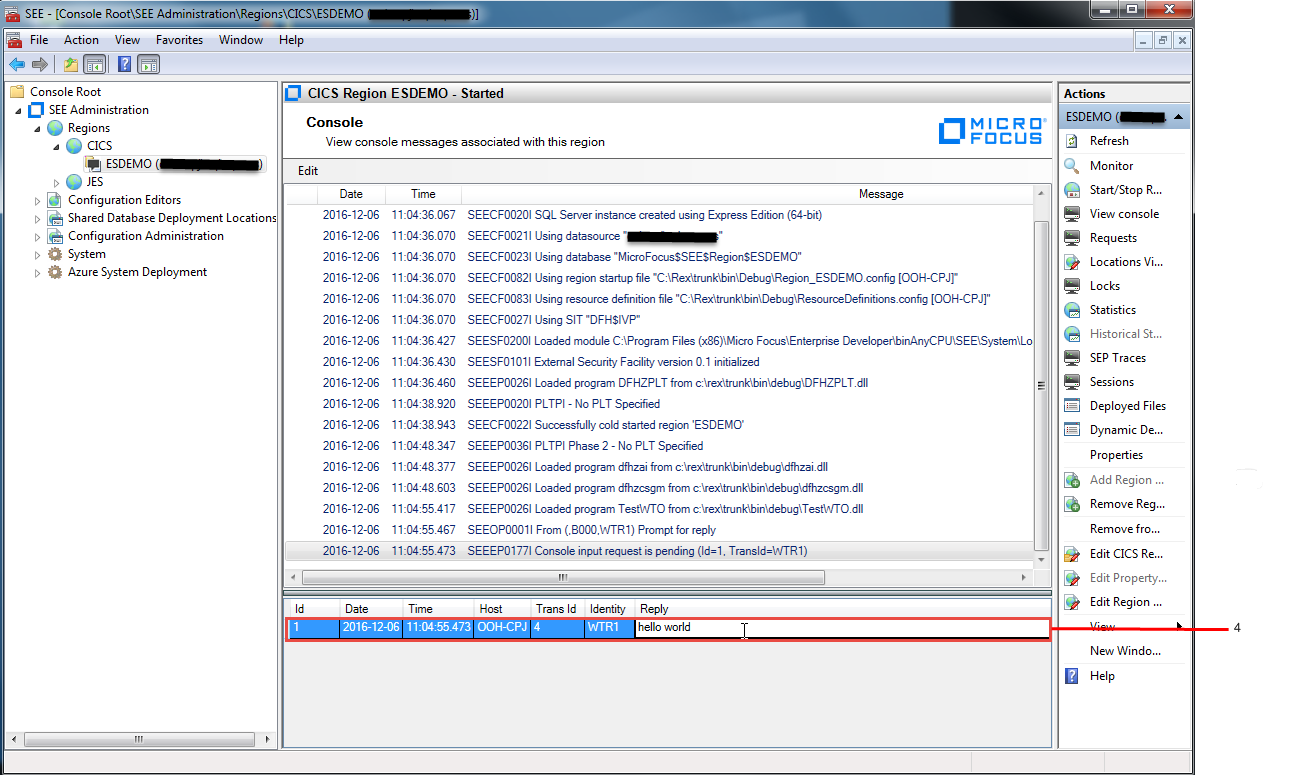Screen dimensions: 1289x775
Task: Click Refresh in the Actions pane
Action: point(1109,141)
